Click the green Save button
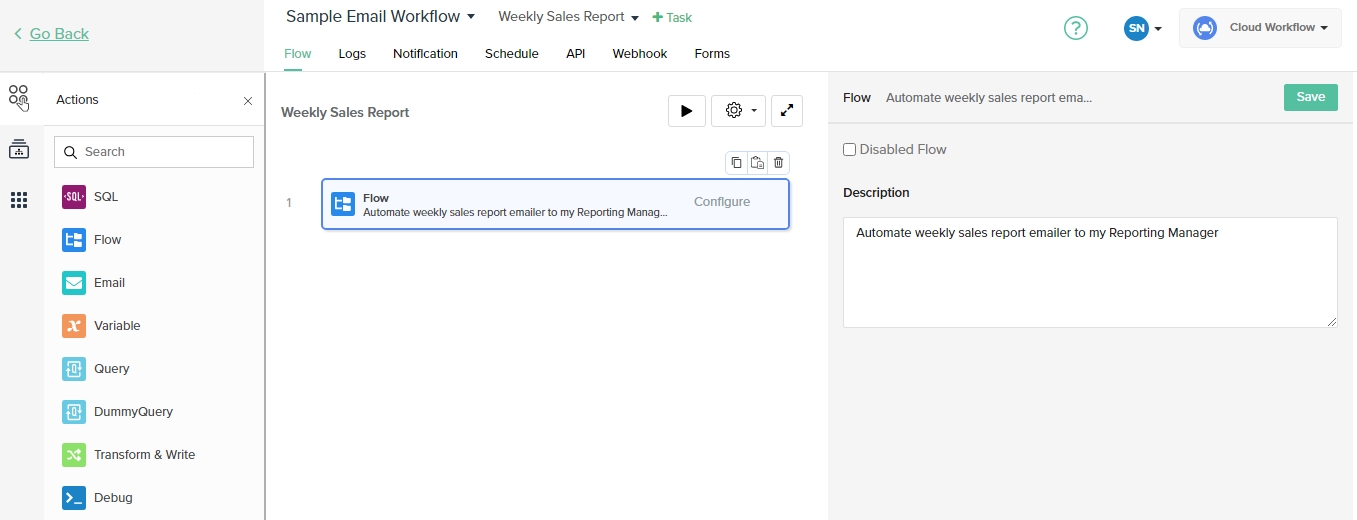The width and height of the screenshot is (1357, 520). click(1310, 97)
